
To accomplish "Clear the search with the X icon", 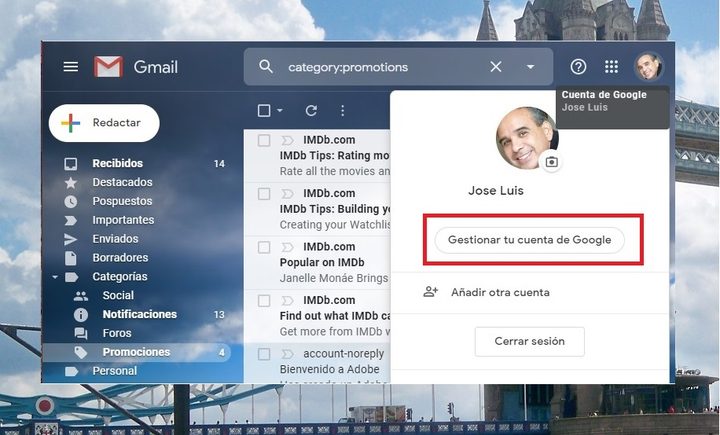I will (496, 67).
